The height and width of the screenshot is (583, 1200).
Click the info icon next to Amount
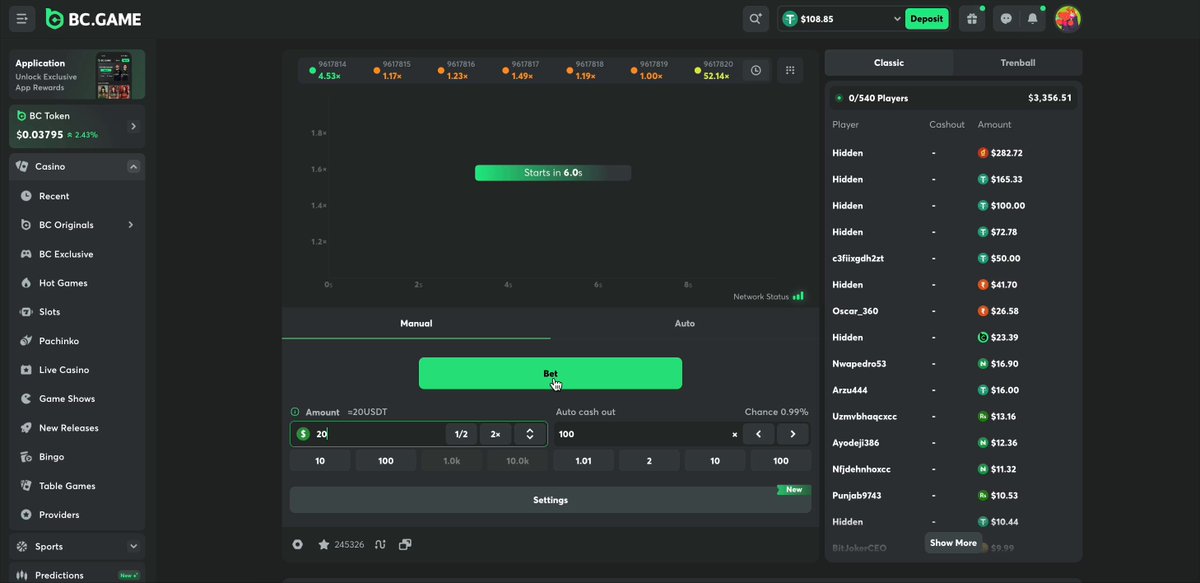point(295,412)
